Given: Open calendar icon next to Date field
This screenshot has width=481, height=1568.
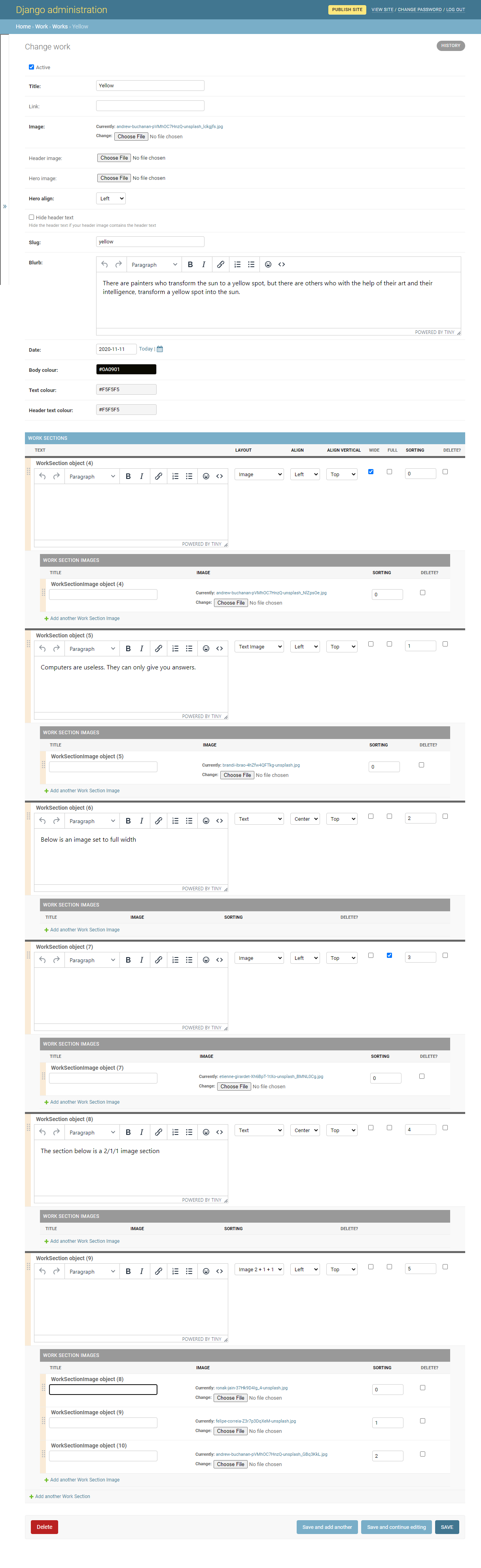Looking at the screenshot, I should click(x=160, y=349).
